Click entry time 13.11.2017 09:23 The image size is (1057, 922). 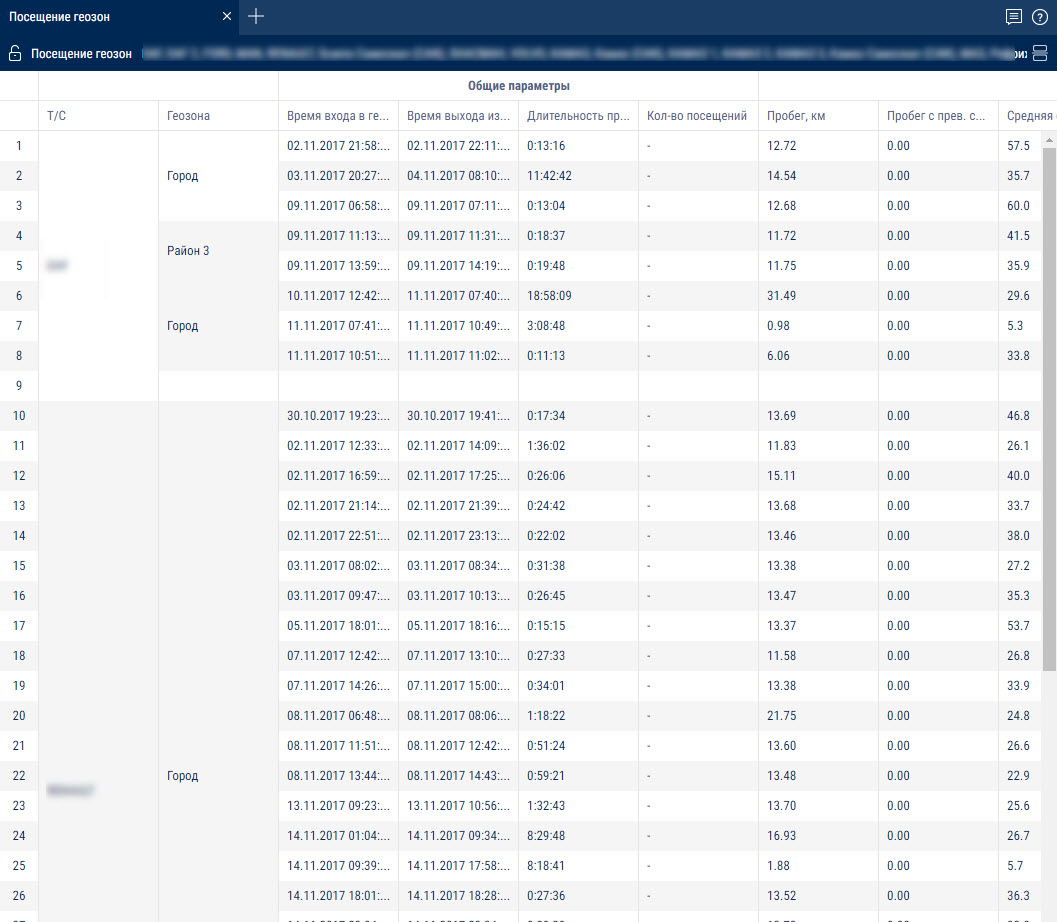click(338, 805)
